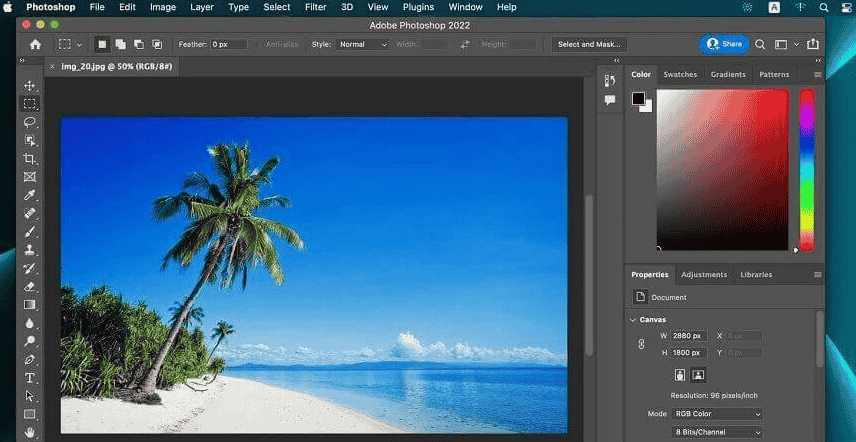Set canvas to landscape orientation
Screen dimensions: 856x442
tap(698, 375)
